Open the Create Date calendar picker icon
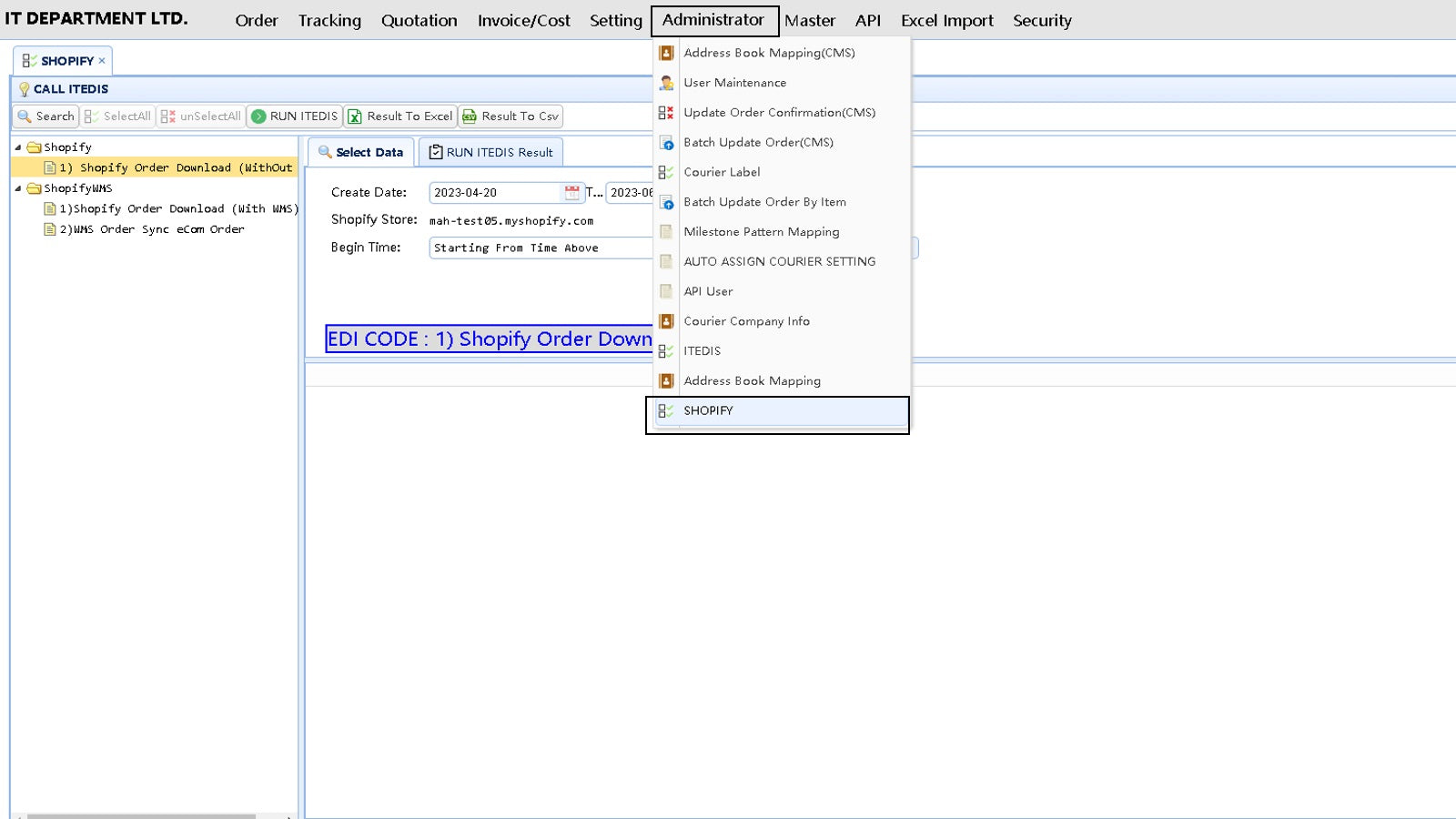The height and width of the screenshot is (819, 1456). tap(571, 193)
